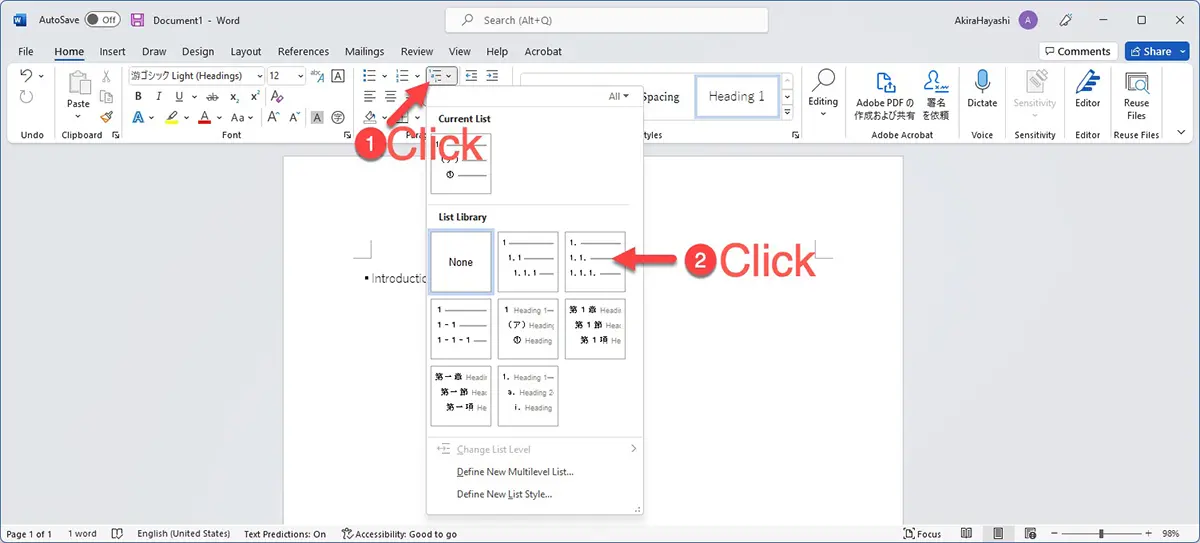Image resolution: width=1200 pixels, height=543 pixels.
Task: Toggle Bold formatting
Action: point(138,97)
